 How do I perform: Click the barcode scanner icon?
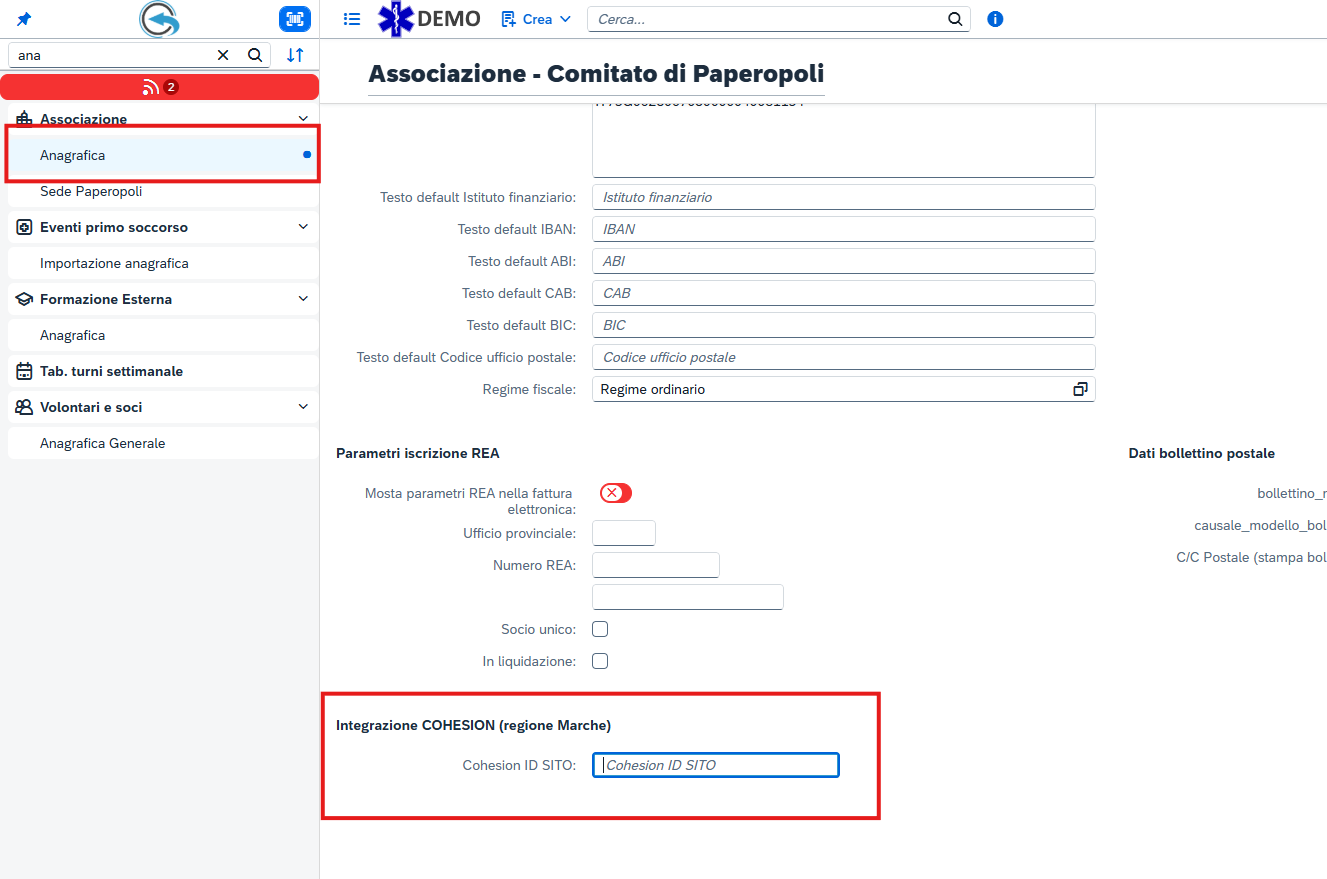point(294,19)
